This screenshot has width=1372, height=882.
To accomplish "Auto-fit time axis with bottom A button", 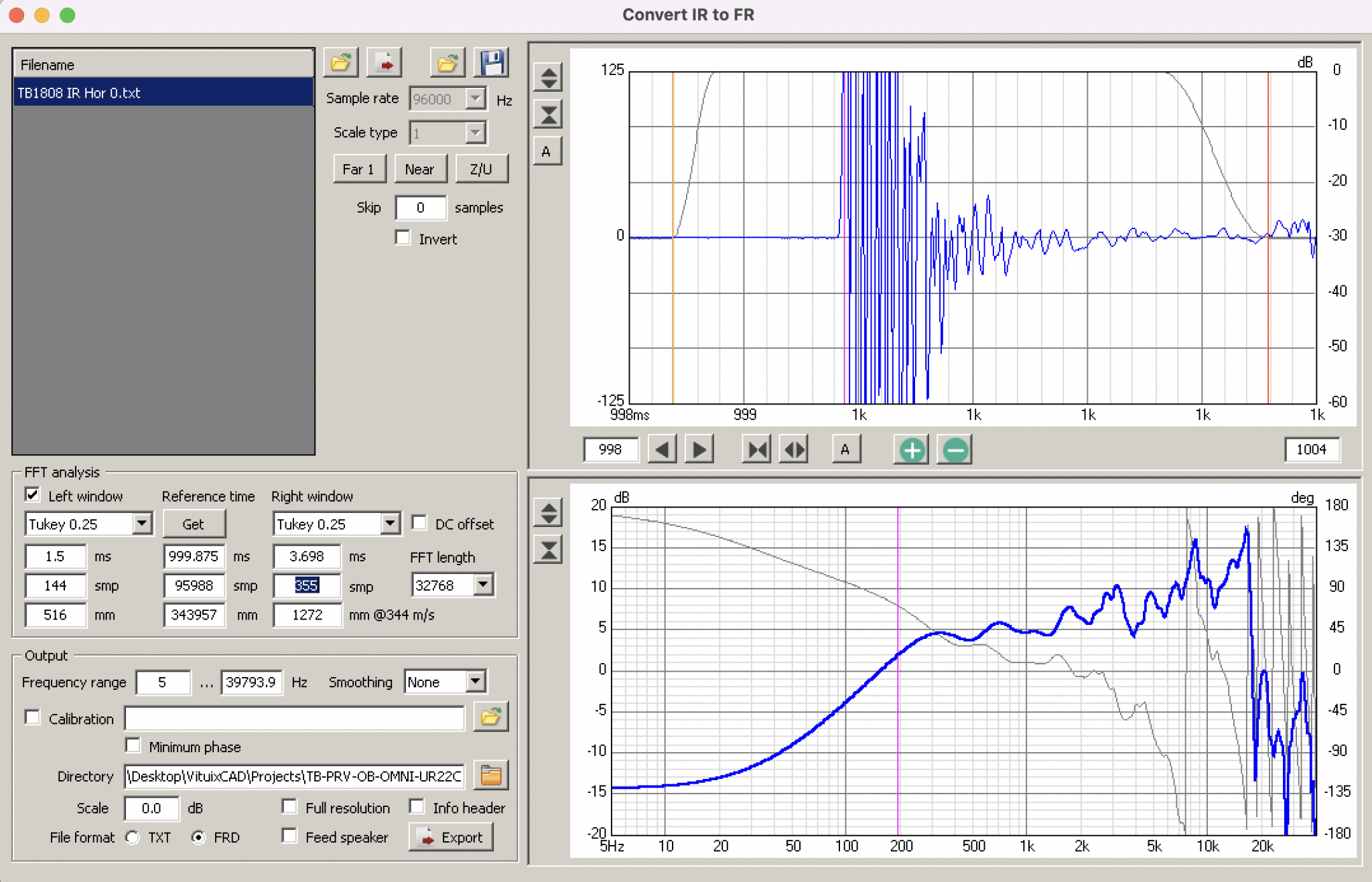I will point(846,450).
